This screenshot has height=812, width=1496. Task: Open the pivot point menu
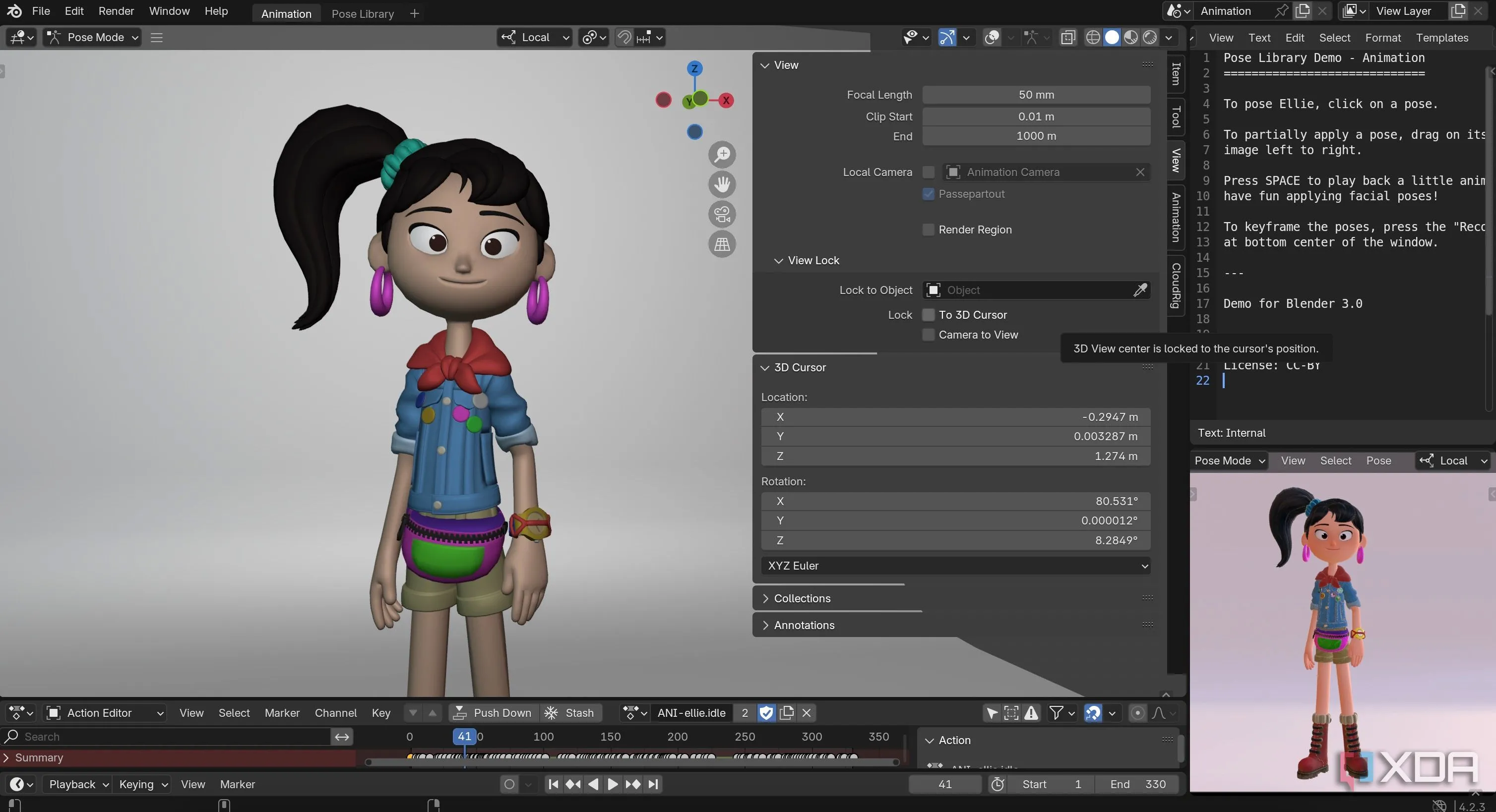[594, 38]
